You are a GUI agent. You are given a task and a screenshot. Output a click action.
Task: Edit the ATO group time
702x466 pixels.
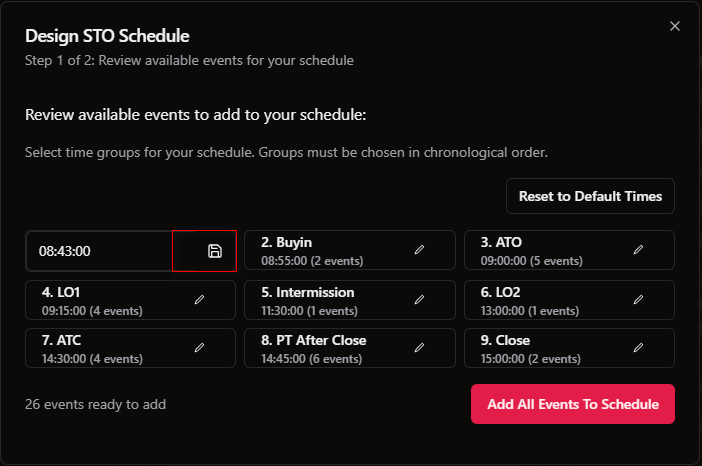click(x=638, y=250)
